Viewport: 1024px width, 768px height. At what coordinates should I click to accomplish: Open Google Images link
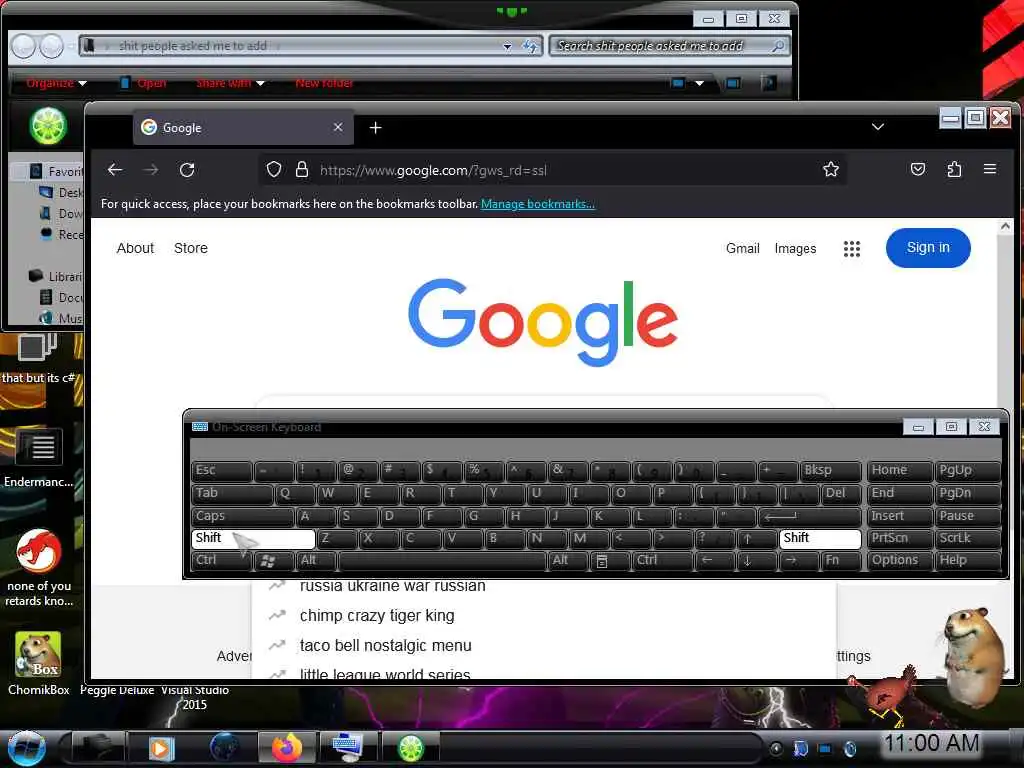pos(795,248)
